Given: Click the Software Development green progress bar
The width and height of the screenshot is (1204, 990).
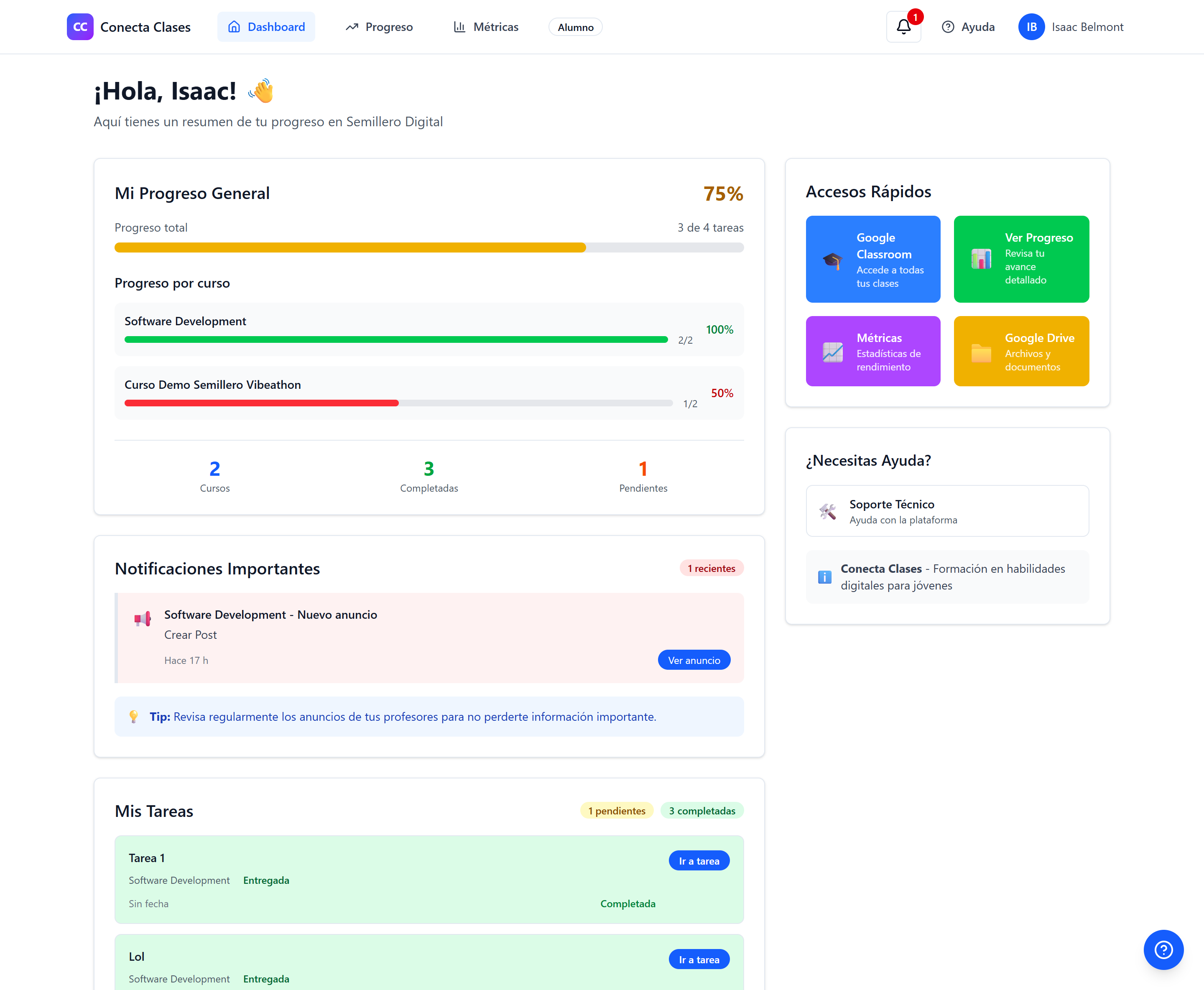Looking at the screenshot, I should [396, 340].
